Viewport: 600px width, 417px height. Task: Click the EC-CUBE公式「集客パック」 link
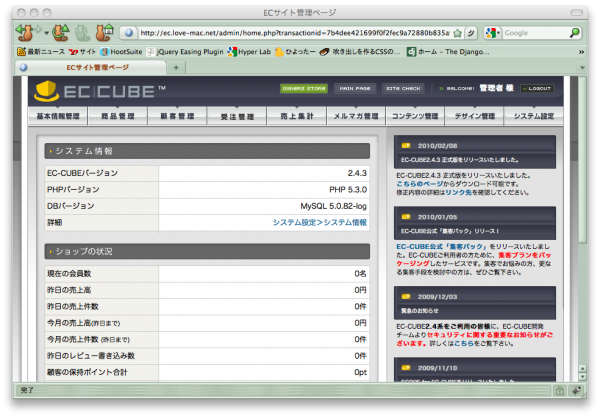442,246
